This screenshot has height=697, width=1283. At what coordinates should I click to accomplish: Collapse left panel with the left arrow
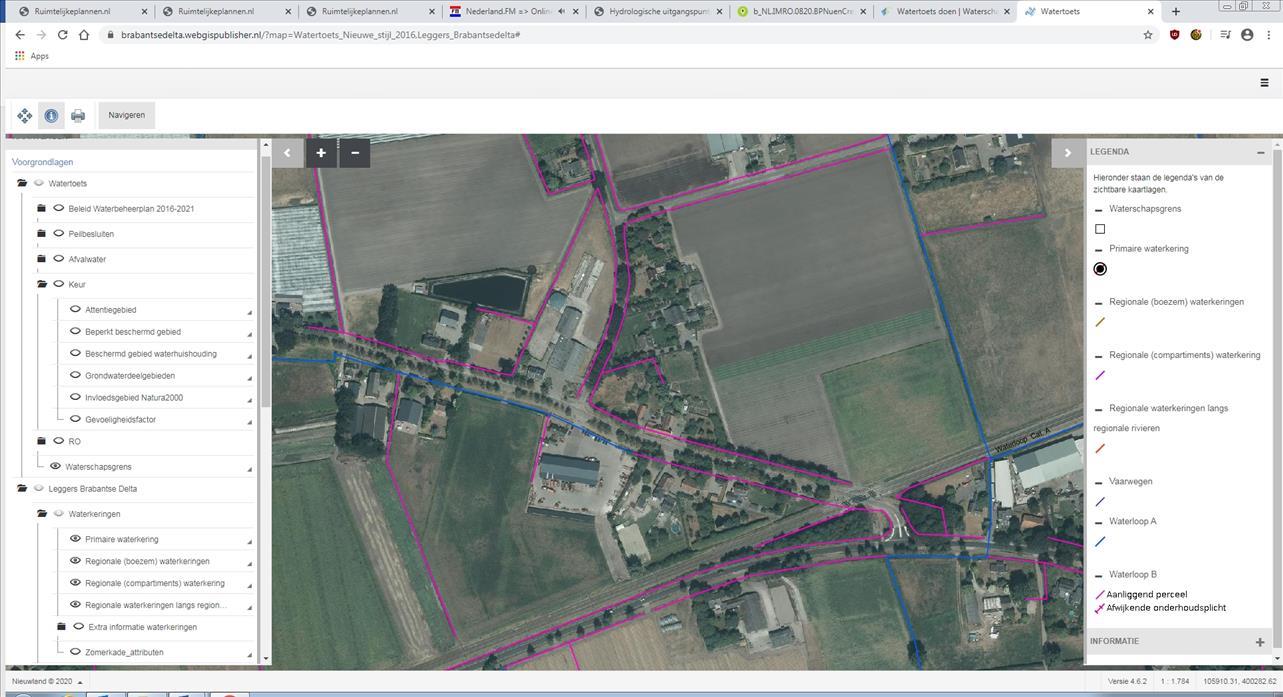pos(287,153)
